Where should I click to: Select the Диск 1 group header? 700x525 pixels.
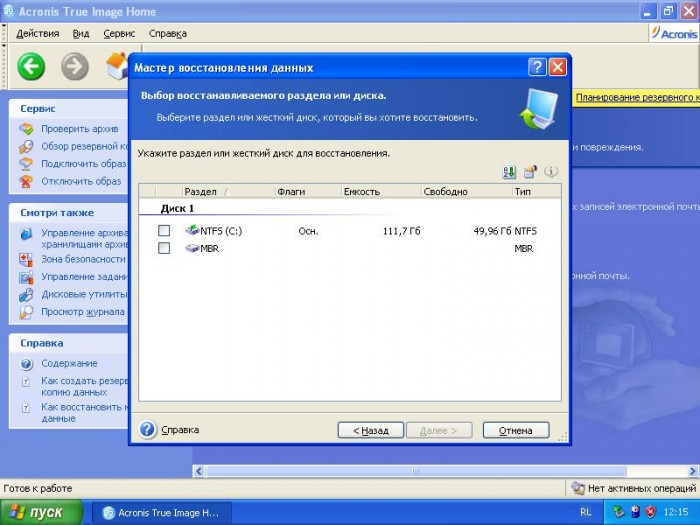pyautogui.click(x=177, y=208)
